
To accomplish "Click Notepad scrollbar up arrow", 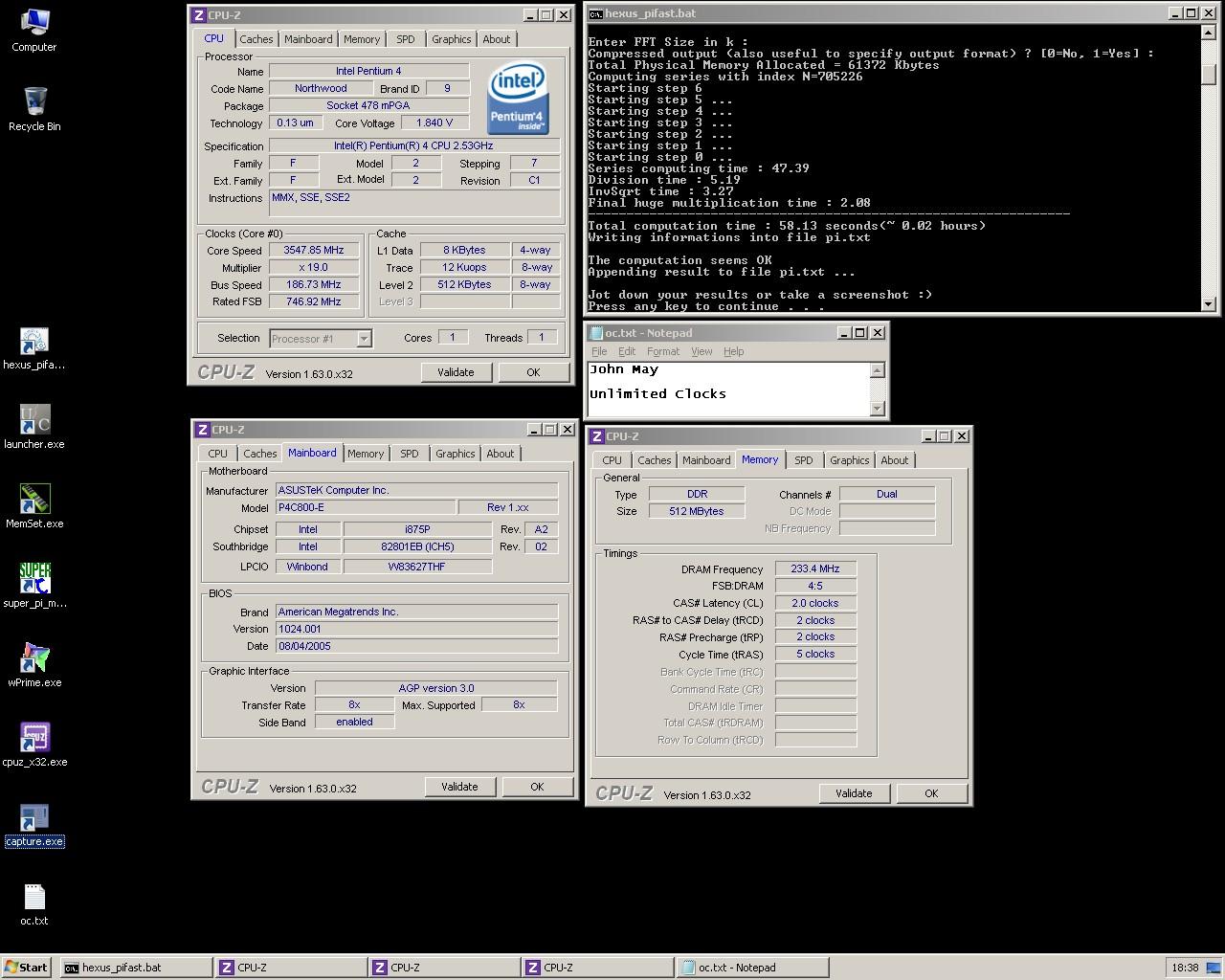I will click(x=878, y=370).
